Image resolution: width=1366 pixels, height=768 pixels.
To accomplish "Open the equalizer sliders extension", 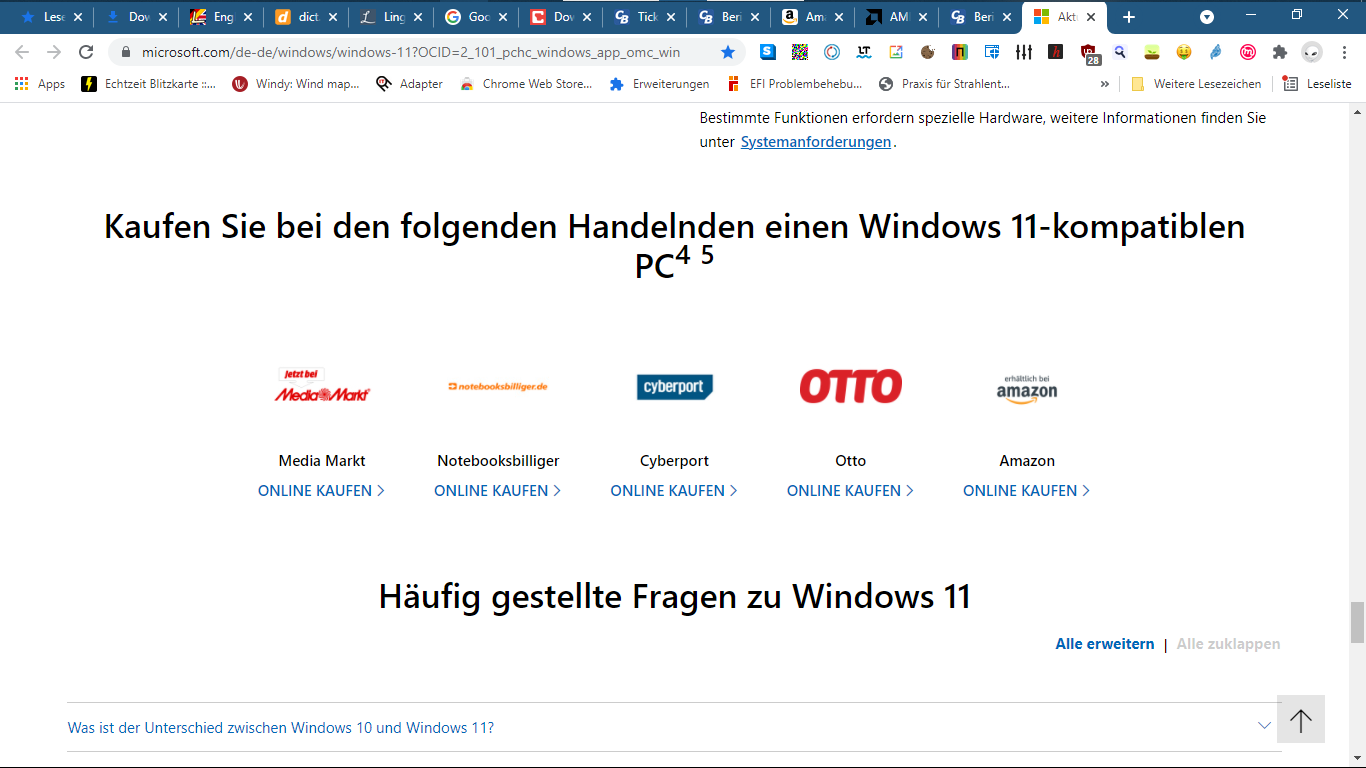I will (1023, 52).
